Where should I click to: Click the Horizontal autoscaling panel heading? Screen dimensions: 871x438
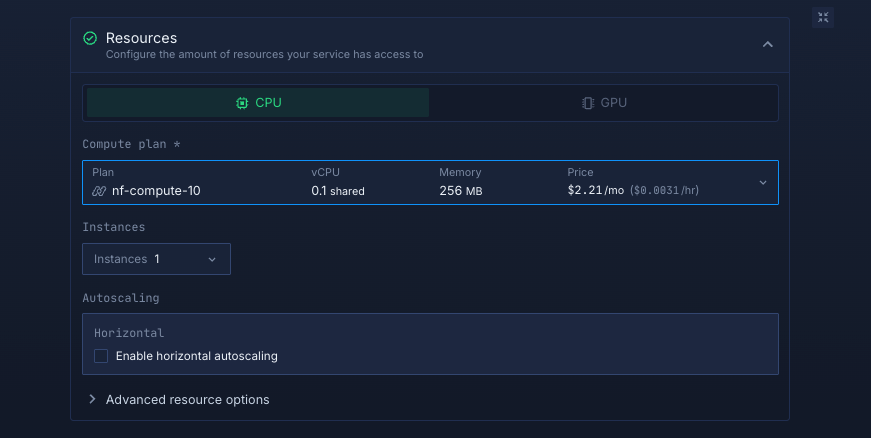pos(129,333)
